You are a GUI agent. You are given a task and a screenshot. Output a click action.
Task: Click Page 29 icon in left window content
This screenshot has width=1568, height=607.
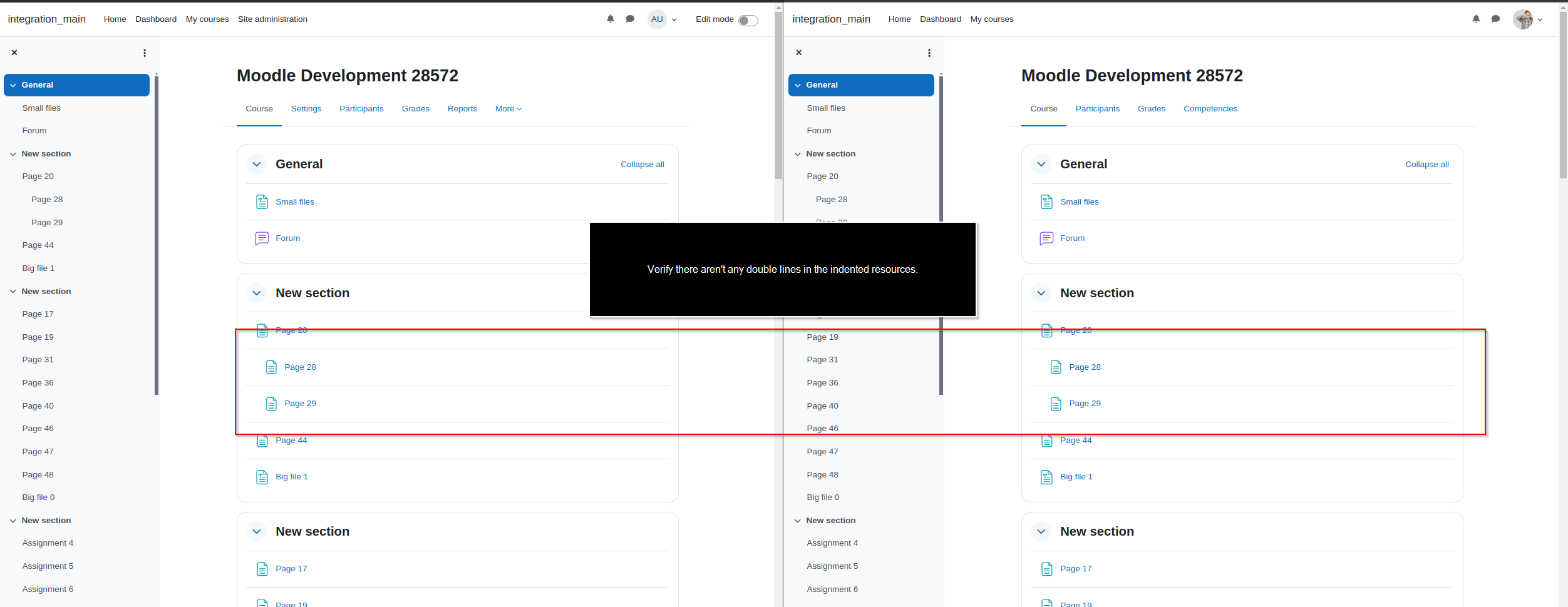271,404
